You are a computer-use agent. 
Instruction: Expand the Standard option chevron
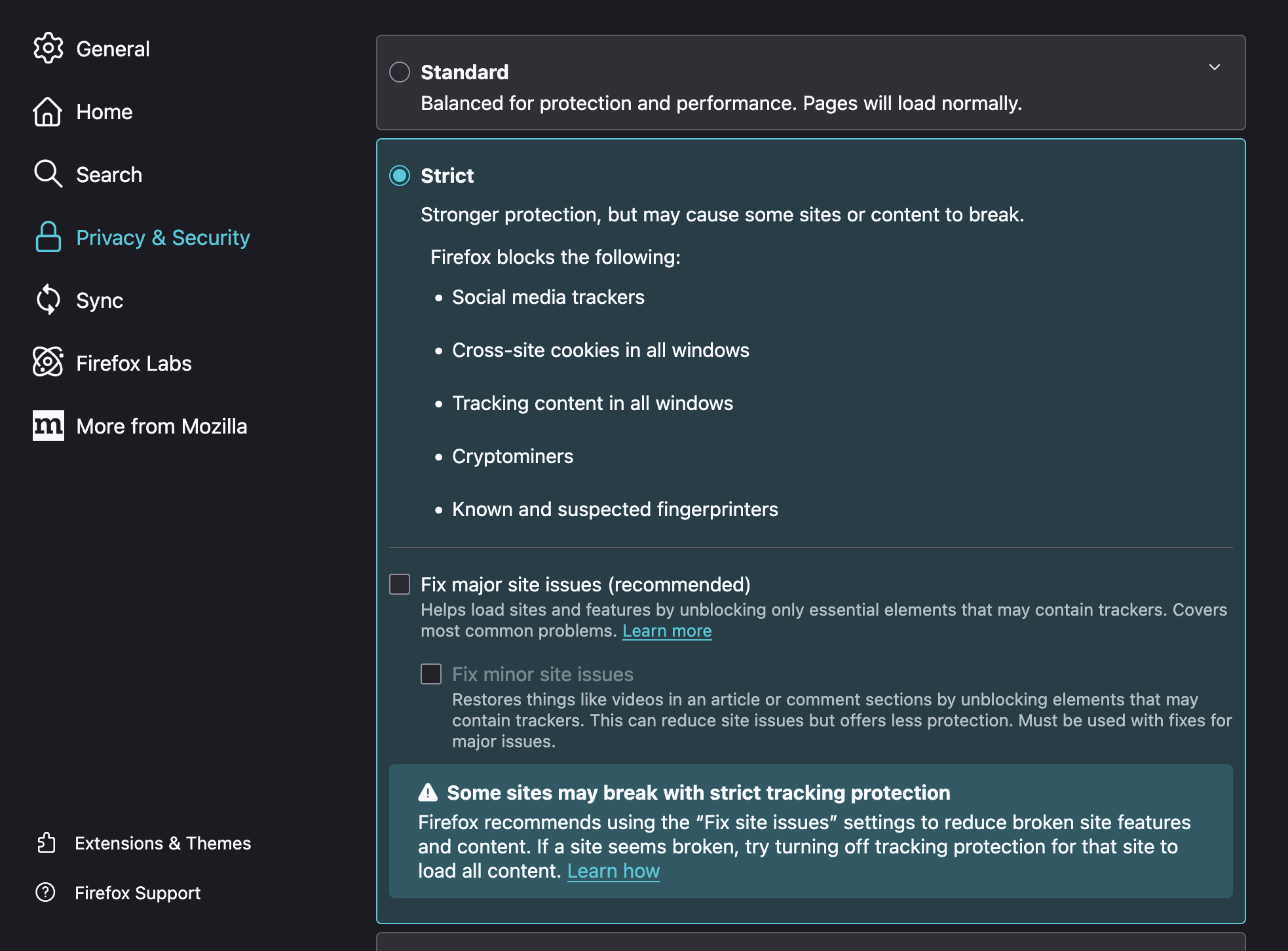pos(1214,67)
